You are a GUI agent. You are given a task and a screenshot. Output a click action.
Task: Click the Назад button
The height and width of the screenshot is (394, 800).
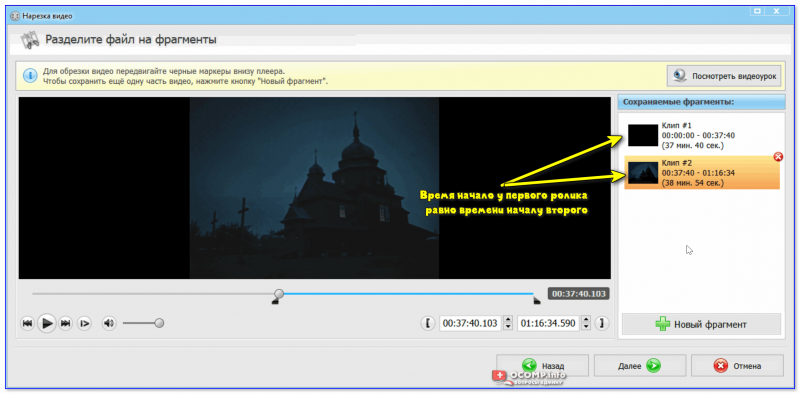(542, 365)
